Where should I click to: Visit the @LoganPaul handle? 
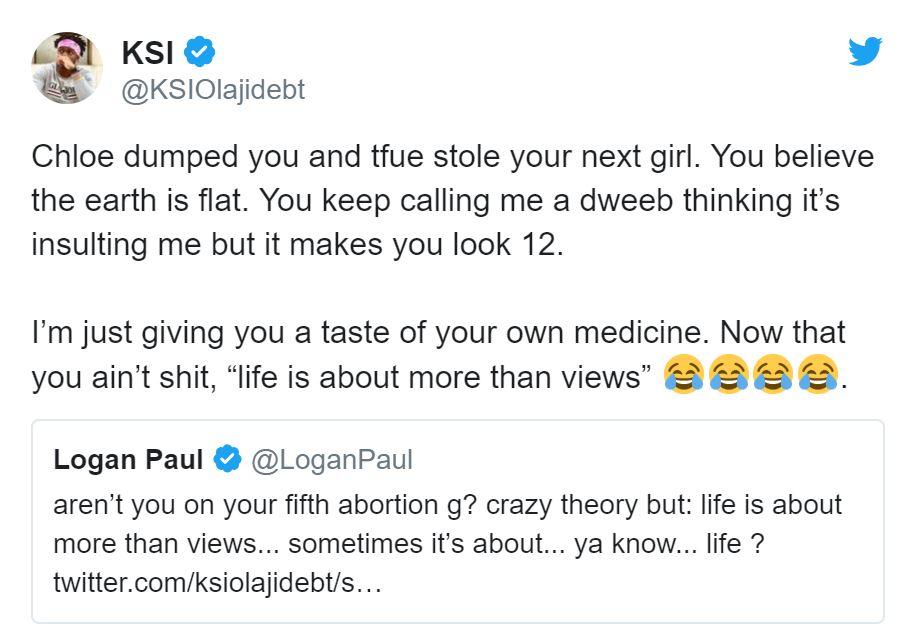click(x=332, y=460)
